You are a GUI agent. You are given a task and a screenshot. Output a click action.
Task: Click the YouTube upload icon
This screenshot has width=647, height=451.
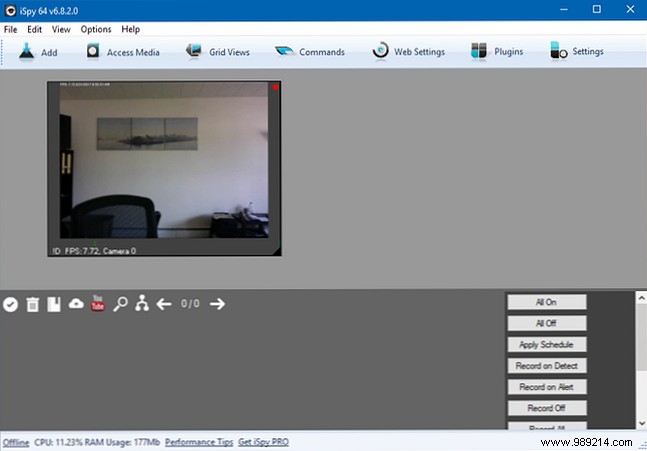point(98,303)
